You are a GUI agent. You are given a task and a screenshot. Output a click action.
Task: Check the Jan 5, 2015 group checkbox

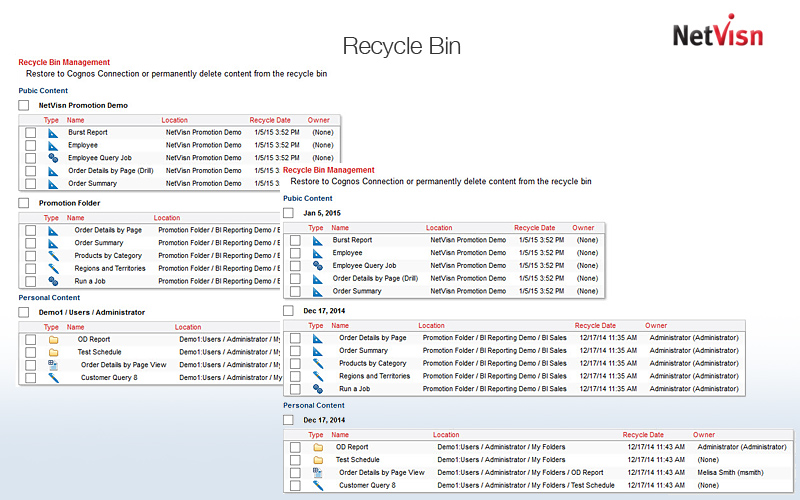pyautogui.click(x=288, y=213)
